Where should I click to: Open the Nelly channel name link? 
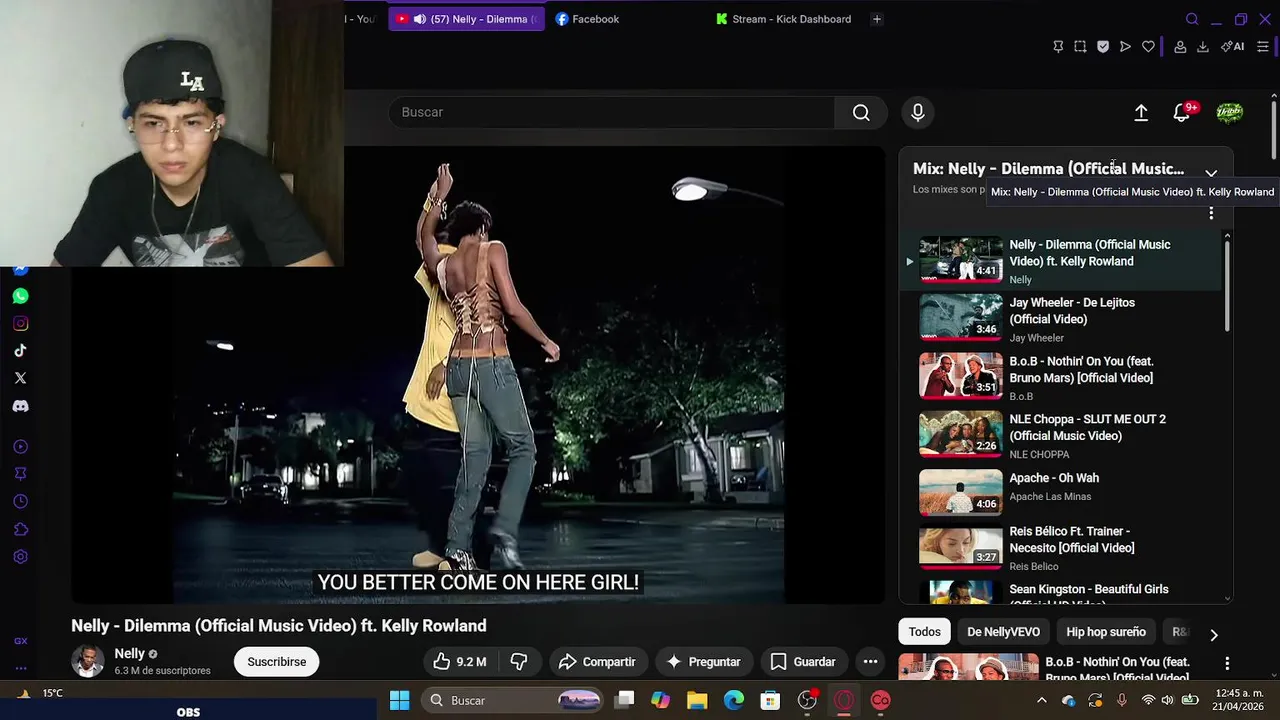(x=130, y=654)
